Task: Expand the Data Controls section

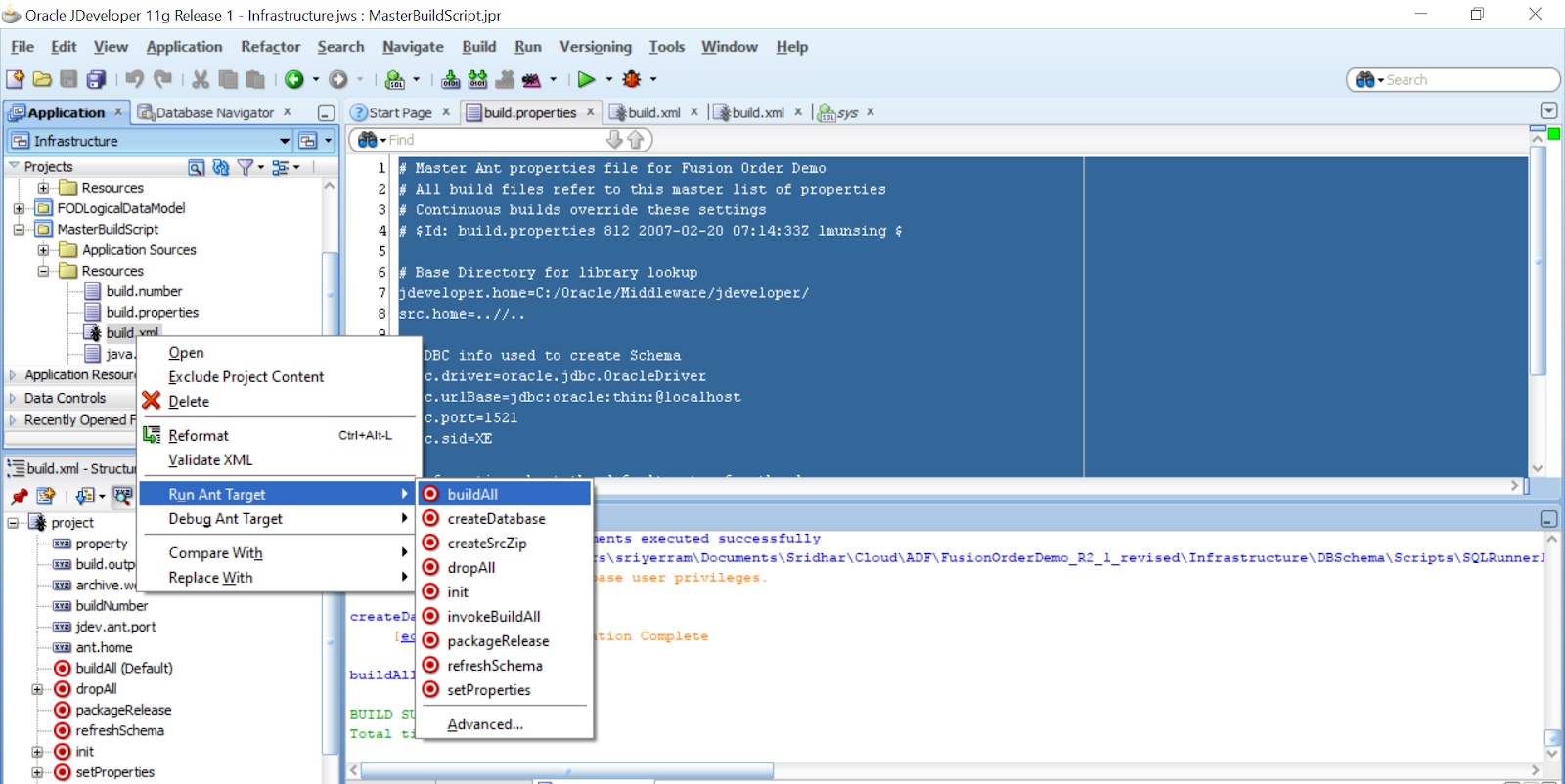Action: pos(13,398)
